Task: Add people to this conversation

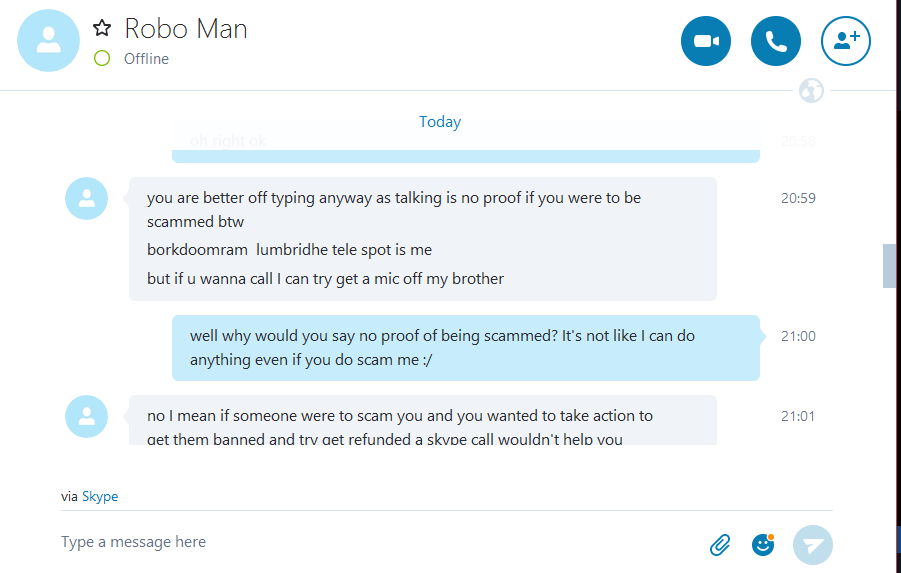Action: pyautogui.click(x=846, y=41)
